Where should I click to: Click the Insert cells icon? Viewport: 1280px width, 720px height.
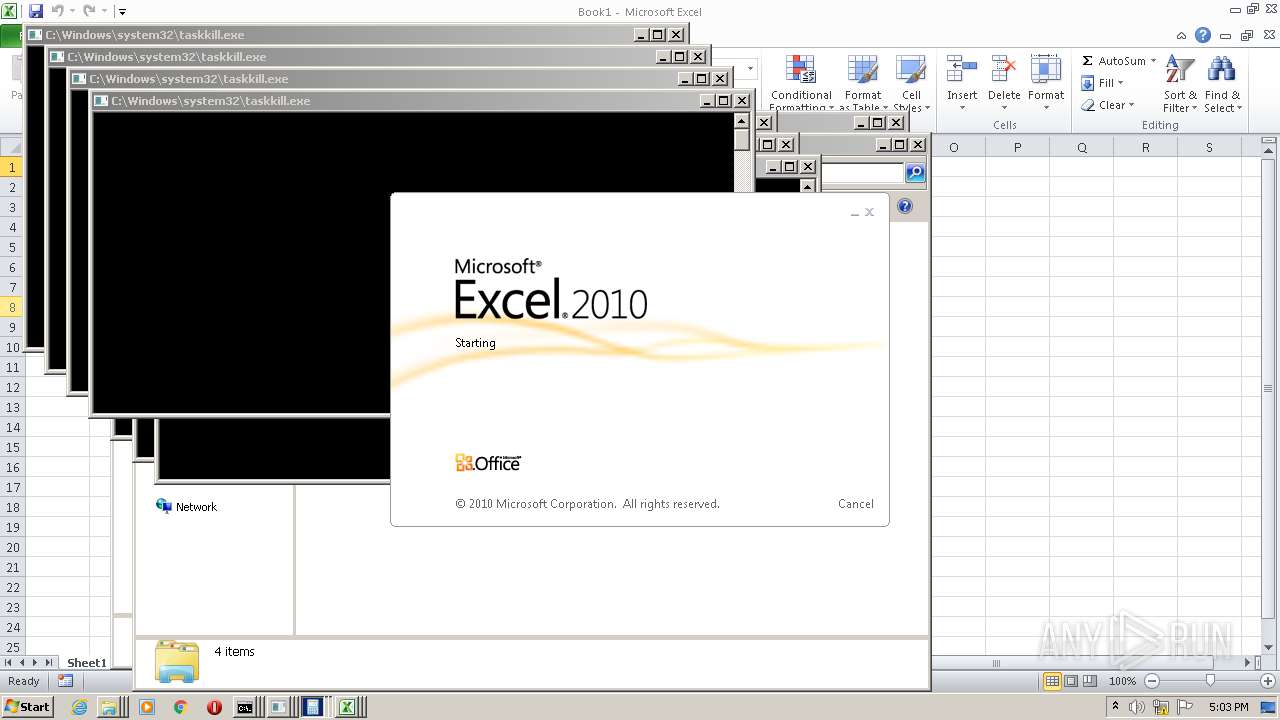point(962,70)
